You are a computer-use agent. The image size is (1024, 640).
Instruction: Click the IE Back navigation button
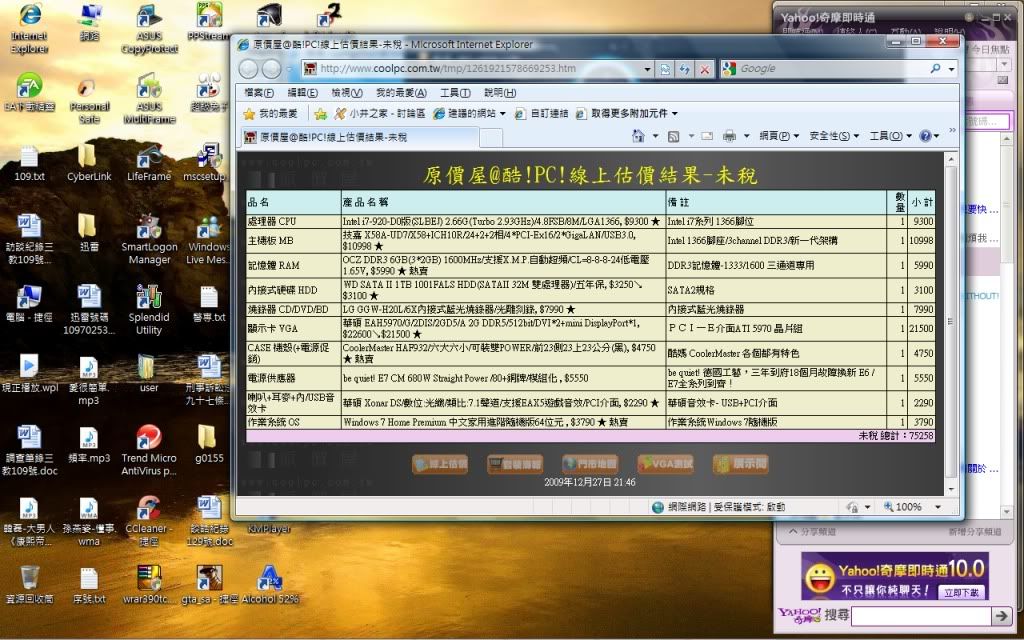tap(247, 69)
